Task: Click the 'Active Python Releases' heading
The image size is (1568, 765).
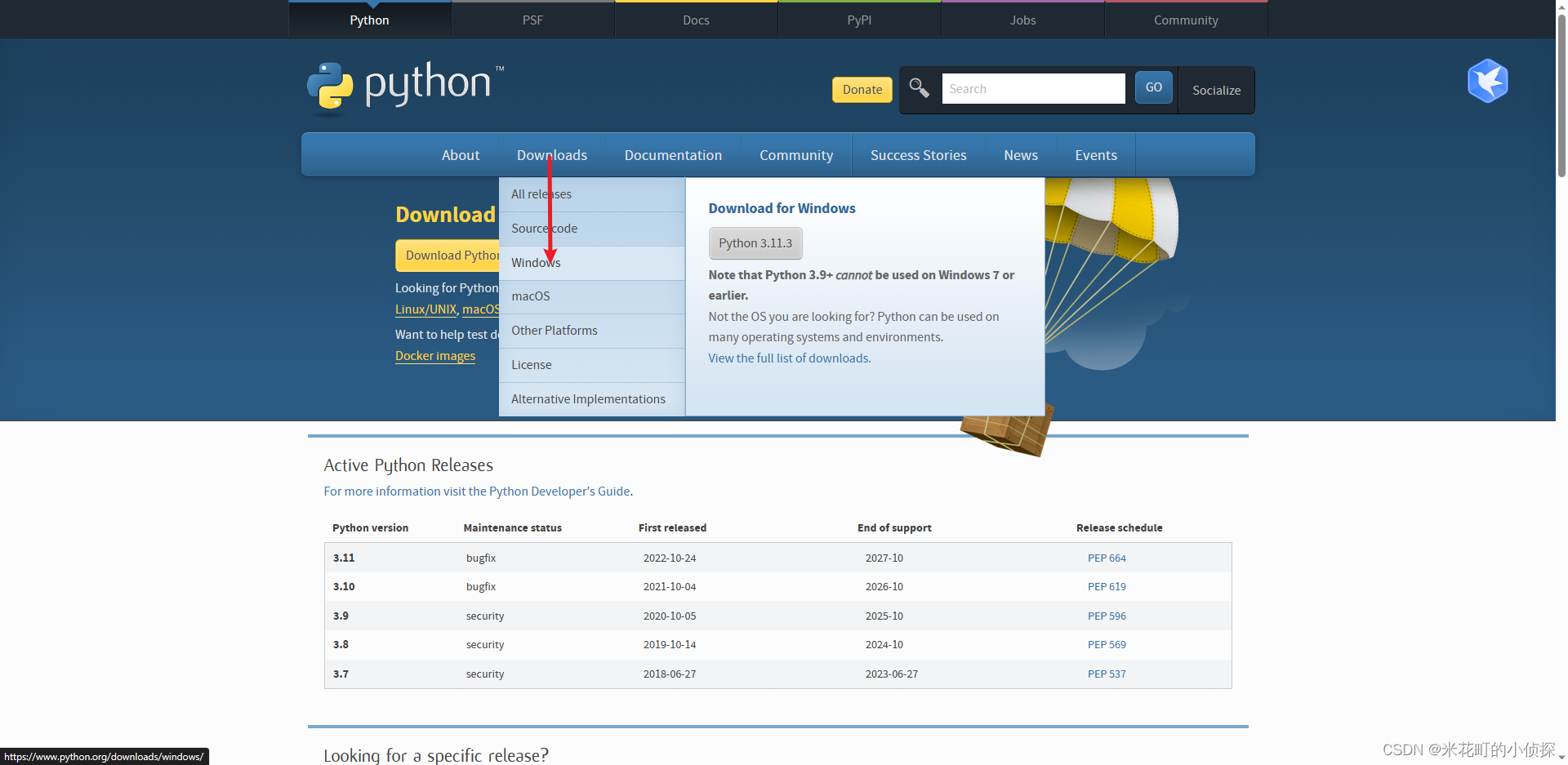Action: [x=408, y=465]
